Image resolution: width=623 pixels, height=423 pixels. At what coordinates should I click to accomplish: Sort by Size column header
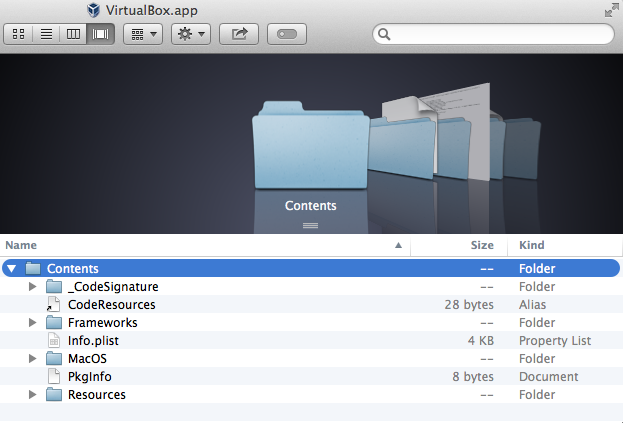click(459, 245)
